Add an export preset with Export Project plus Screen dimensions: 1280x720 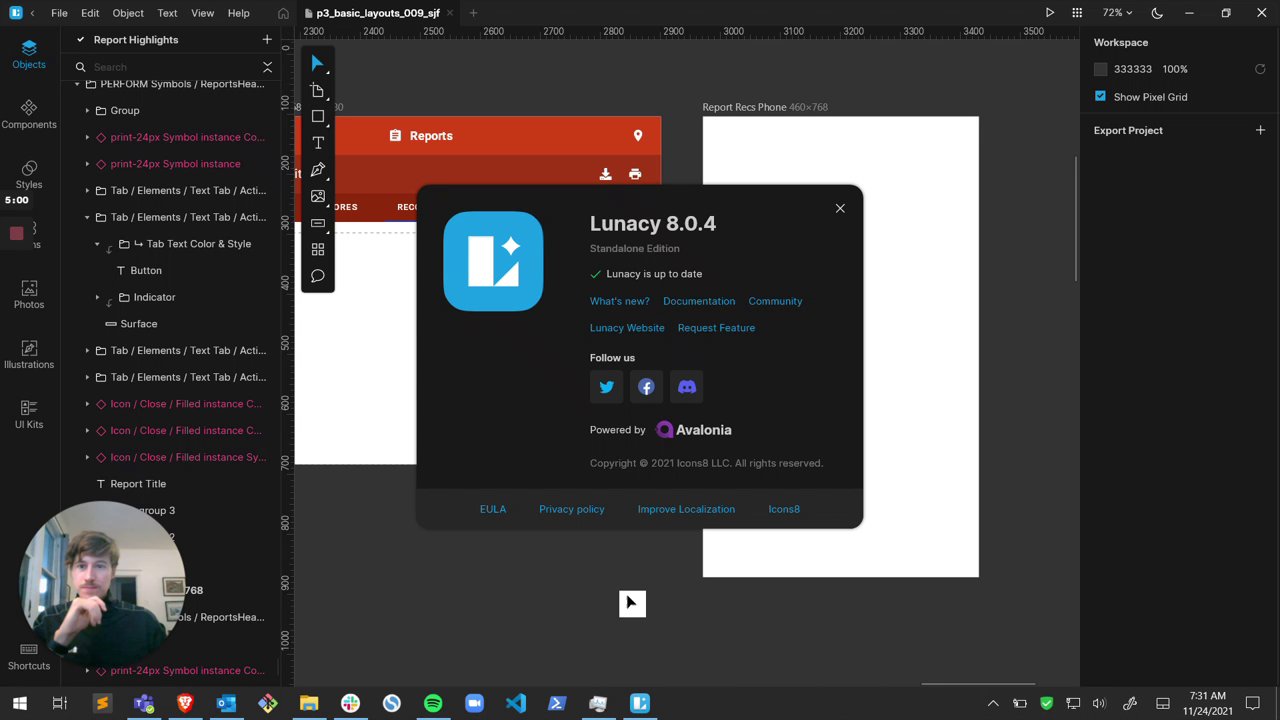1260,130
